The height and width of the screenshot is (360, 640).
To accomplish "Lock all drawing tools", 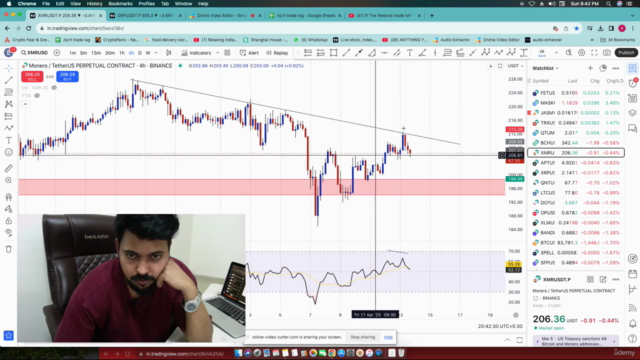I will pos(9,221).
